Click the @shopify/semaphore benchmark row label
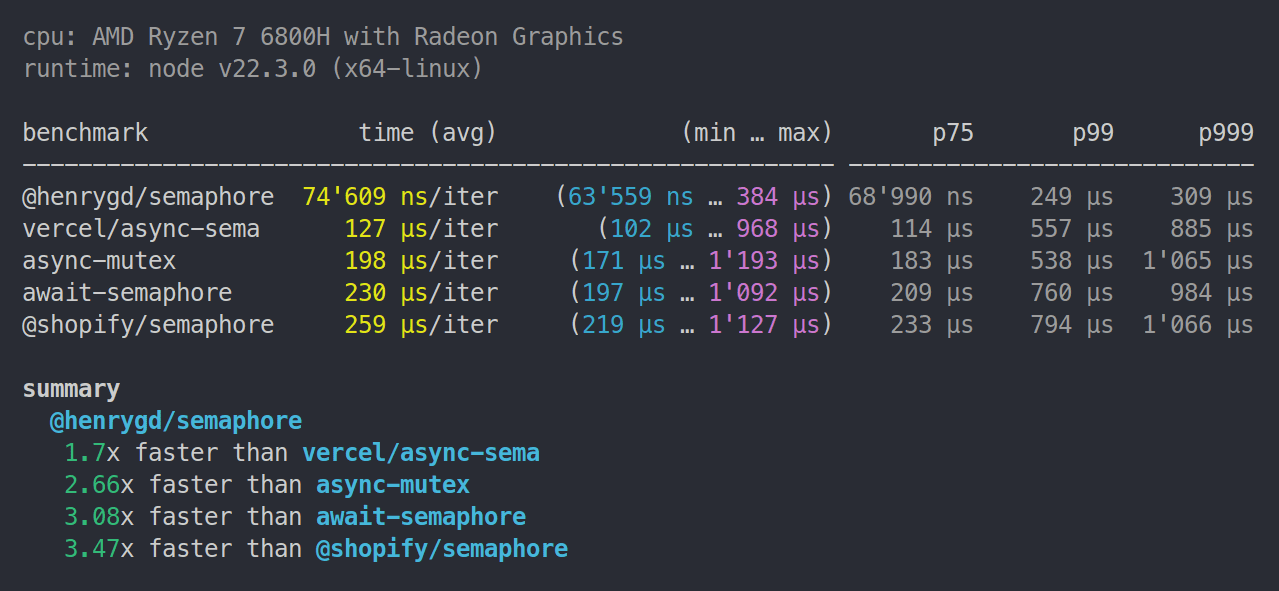The width and height of the screenshot is (1279, 591). coord(148,325)
